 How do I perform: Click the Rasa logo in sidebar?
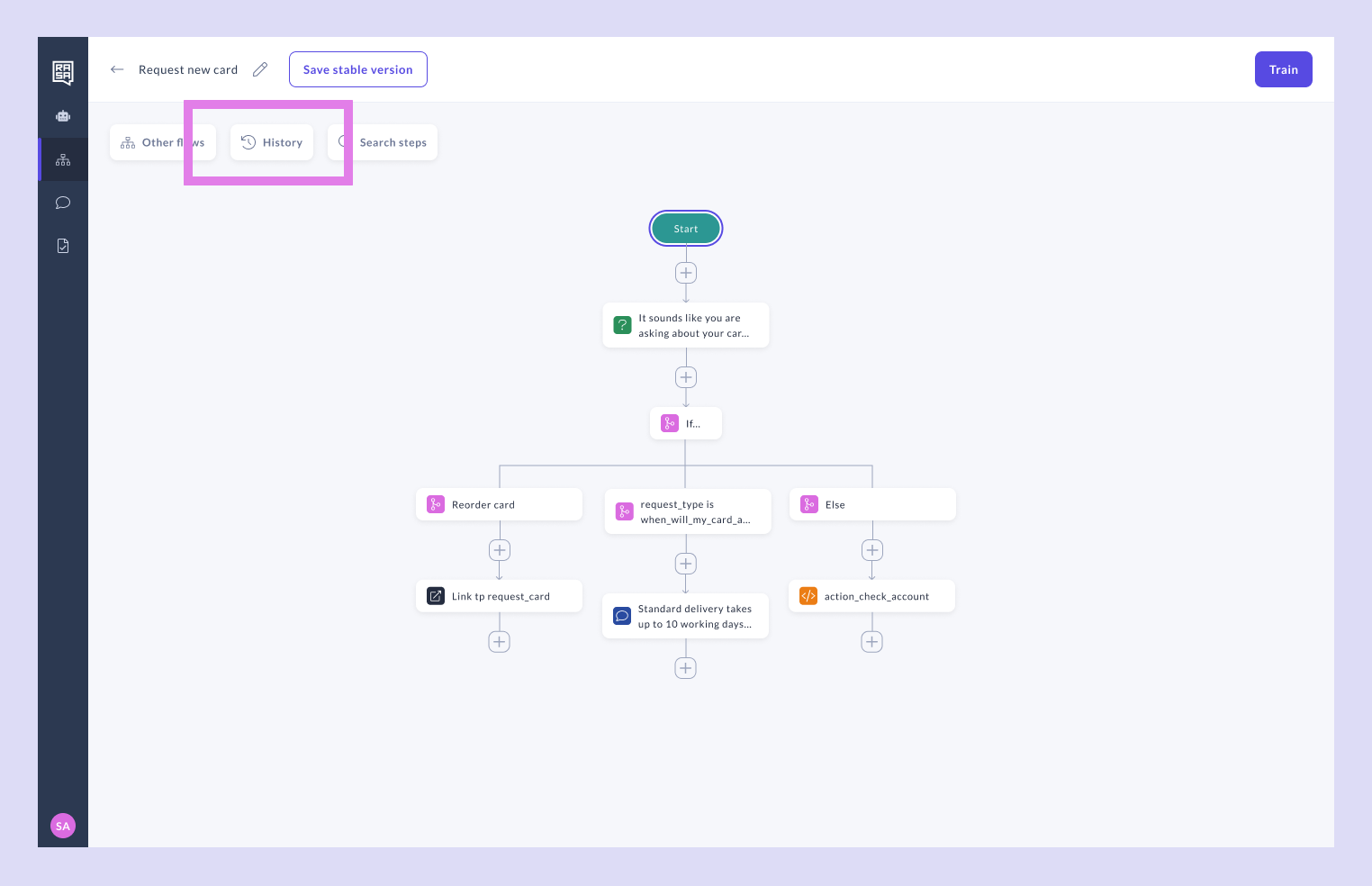[63, 73]
